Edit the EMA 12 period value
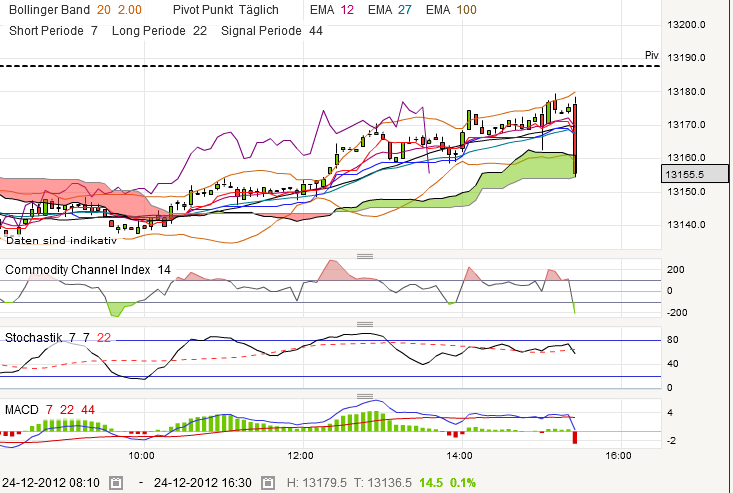 coord(347,10)
